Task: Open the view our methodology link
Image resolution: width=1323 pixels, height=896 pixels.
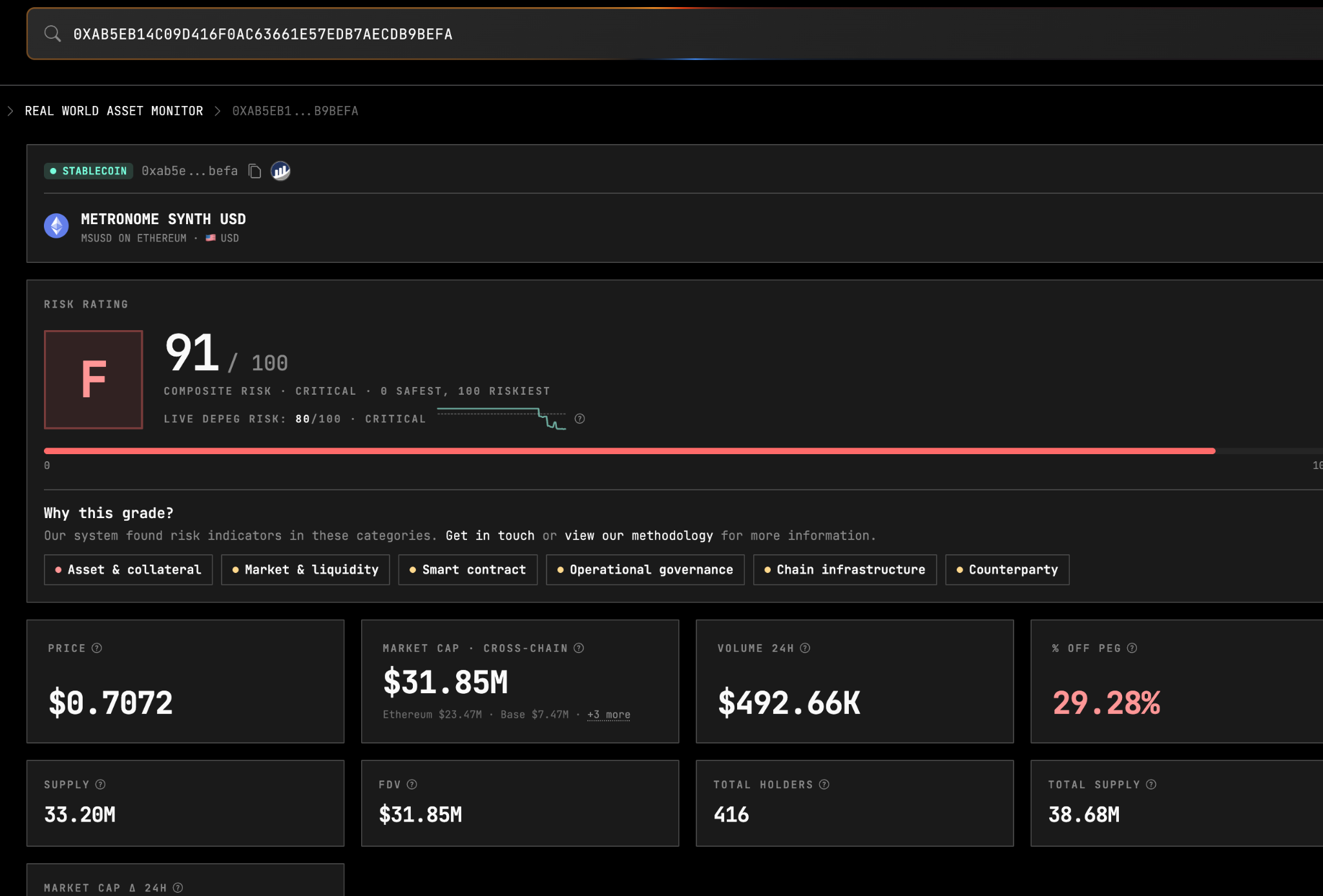Action: 639,536
